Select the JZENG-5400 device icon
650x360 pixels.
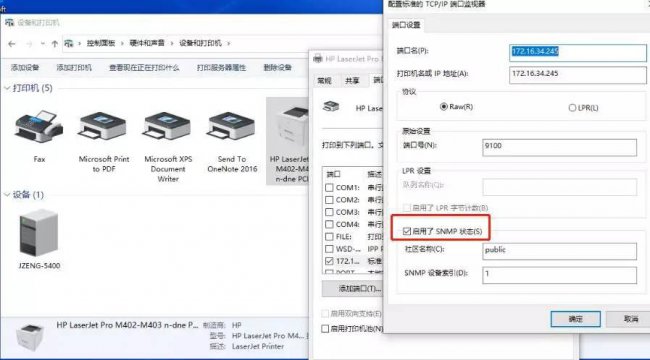39,232
